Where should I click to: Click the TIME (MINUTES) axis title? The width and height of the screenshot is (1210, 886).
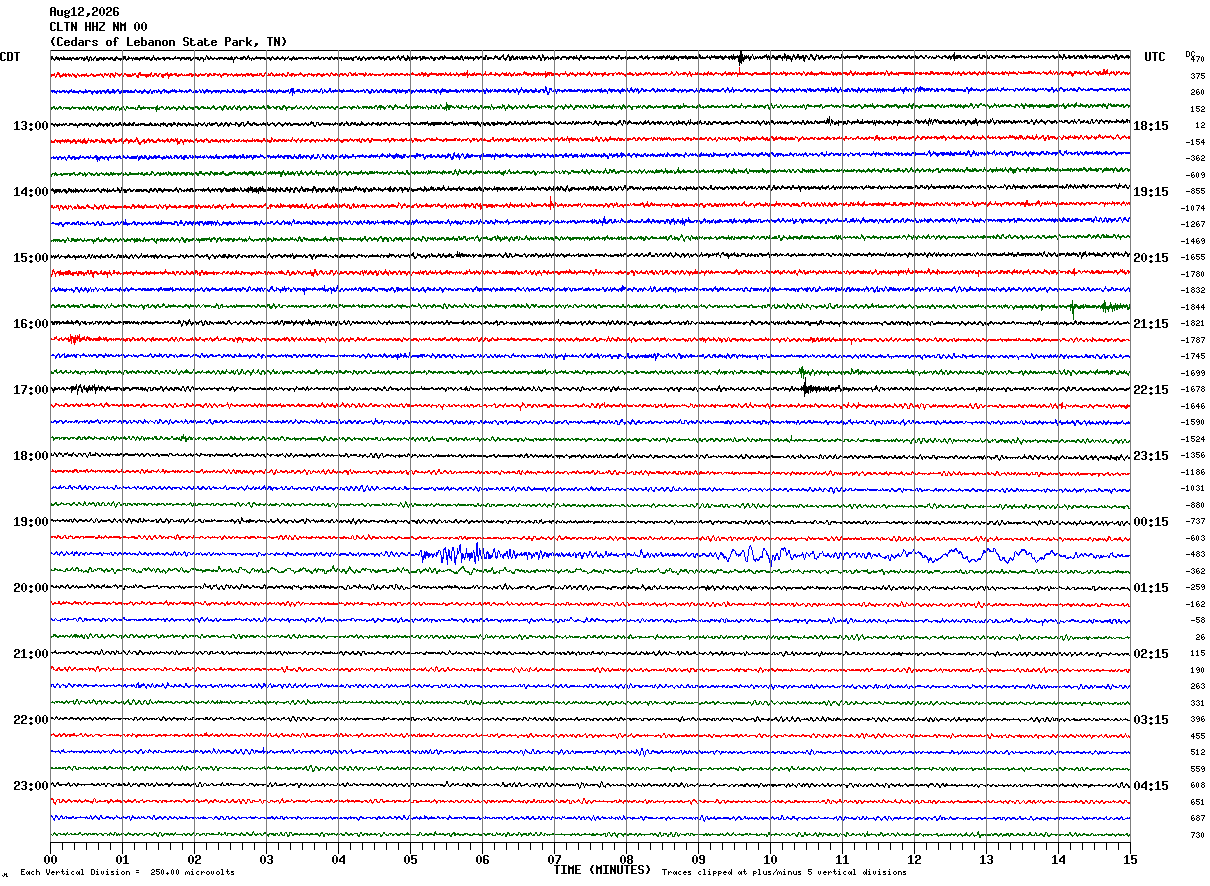(602, 870)
